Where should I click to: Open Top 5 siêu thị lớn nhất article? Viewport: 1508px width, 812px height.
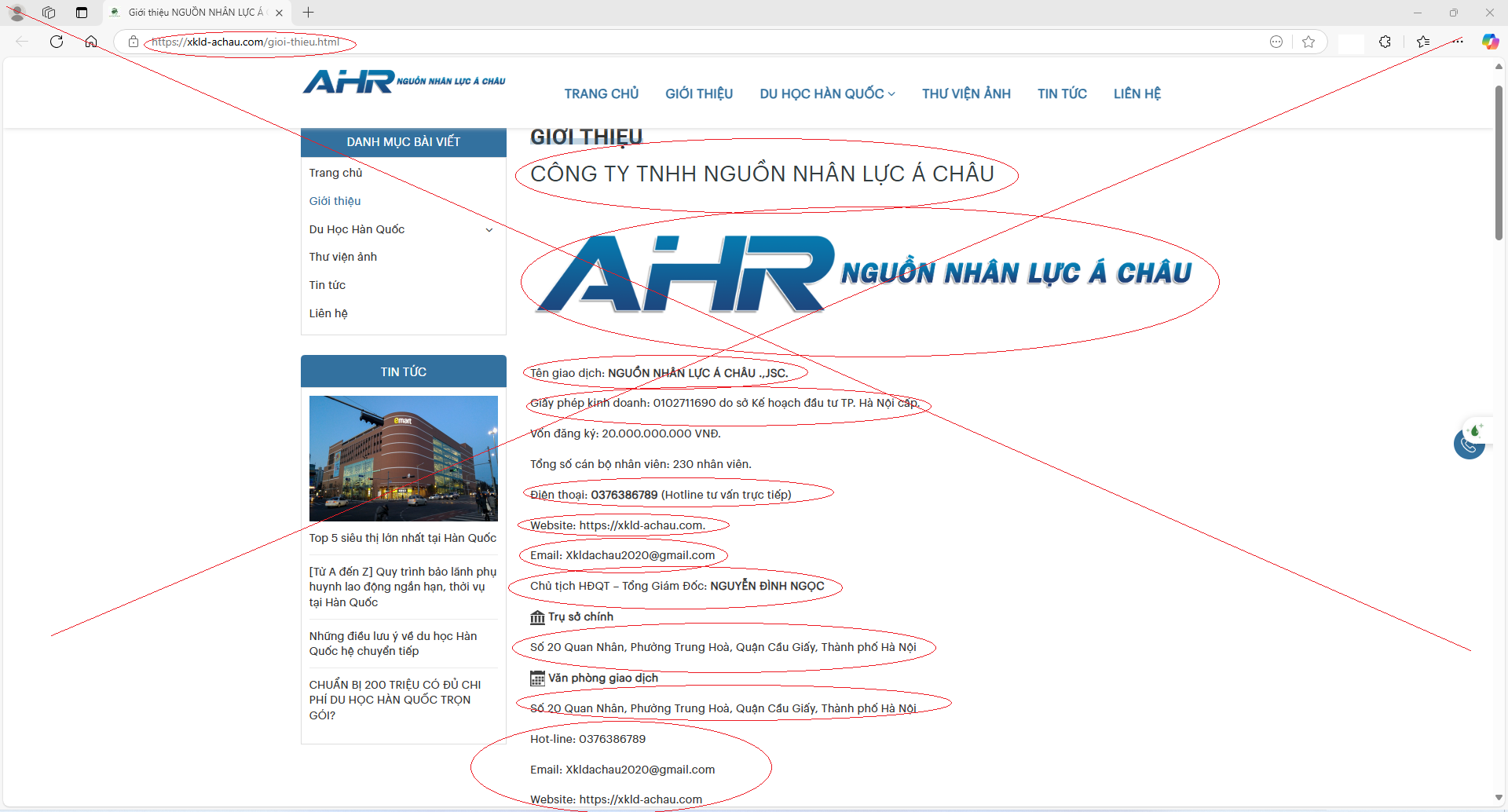coord(403,538)
